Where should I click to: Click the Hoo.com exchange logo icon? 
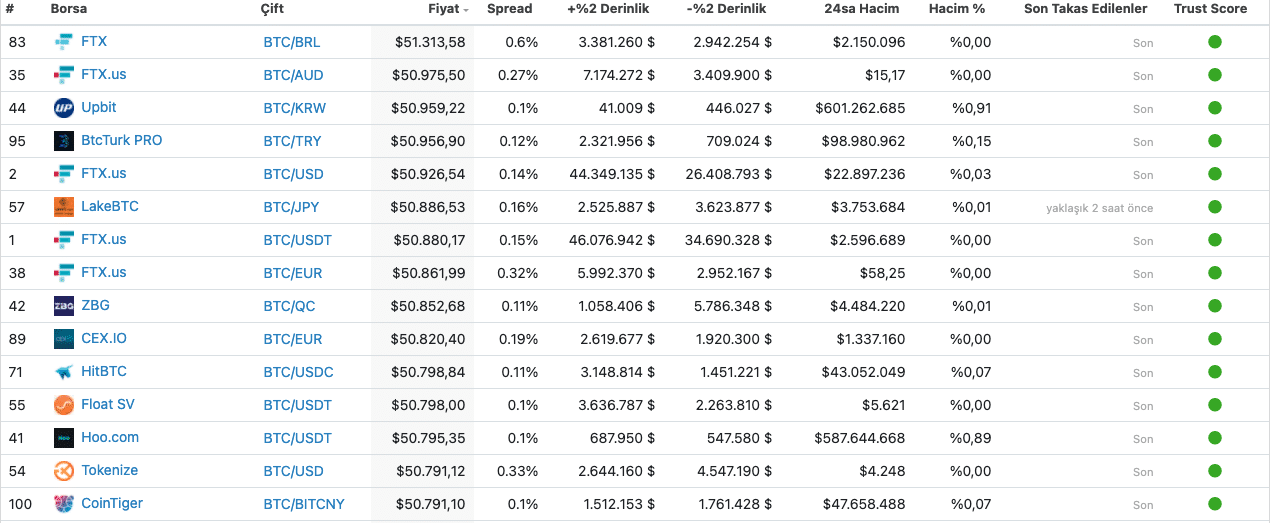[x=64, y=438]
